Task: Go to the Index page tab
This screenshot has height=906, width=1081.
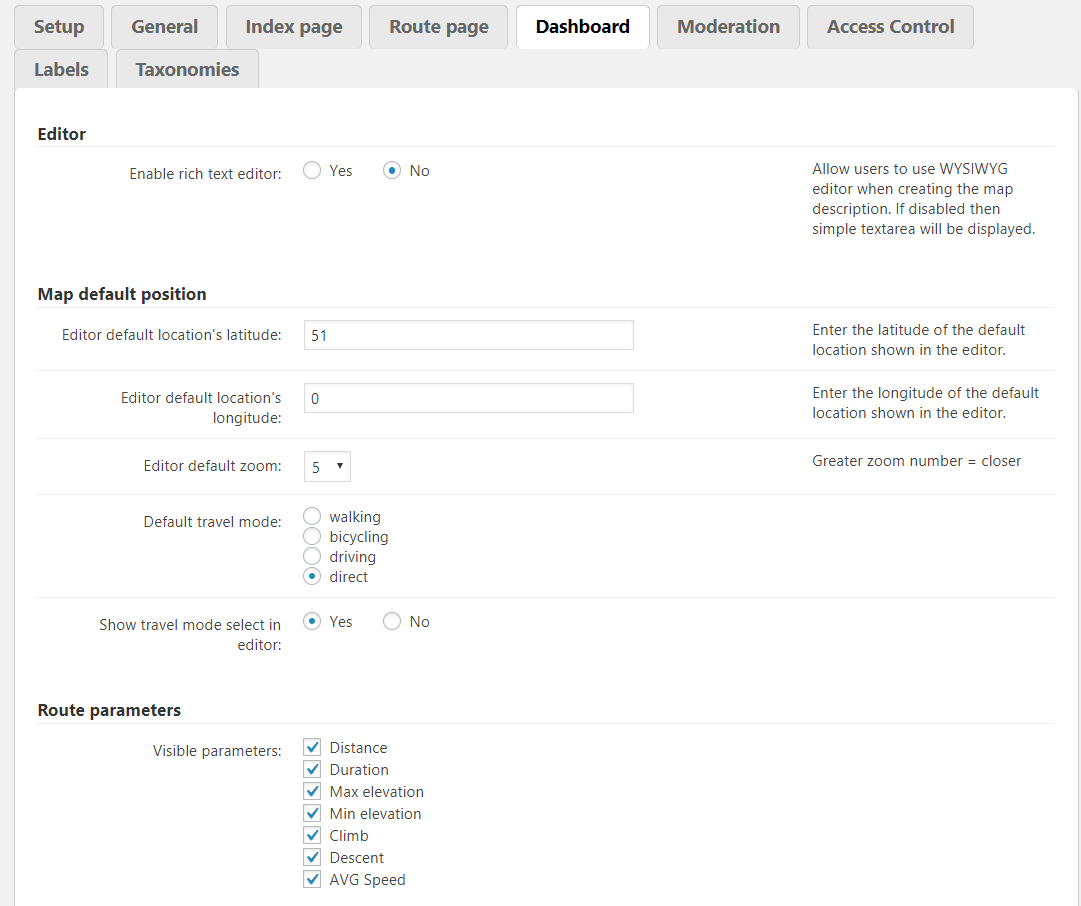Action: 294,27
